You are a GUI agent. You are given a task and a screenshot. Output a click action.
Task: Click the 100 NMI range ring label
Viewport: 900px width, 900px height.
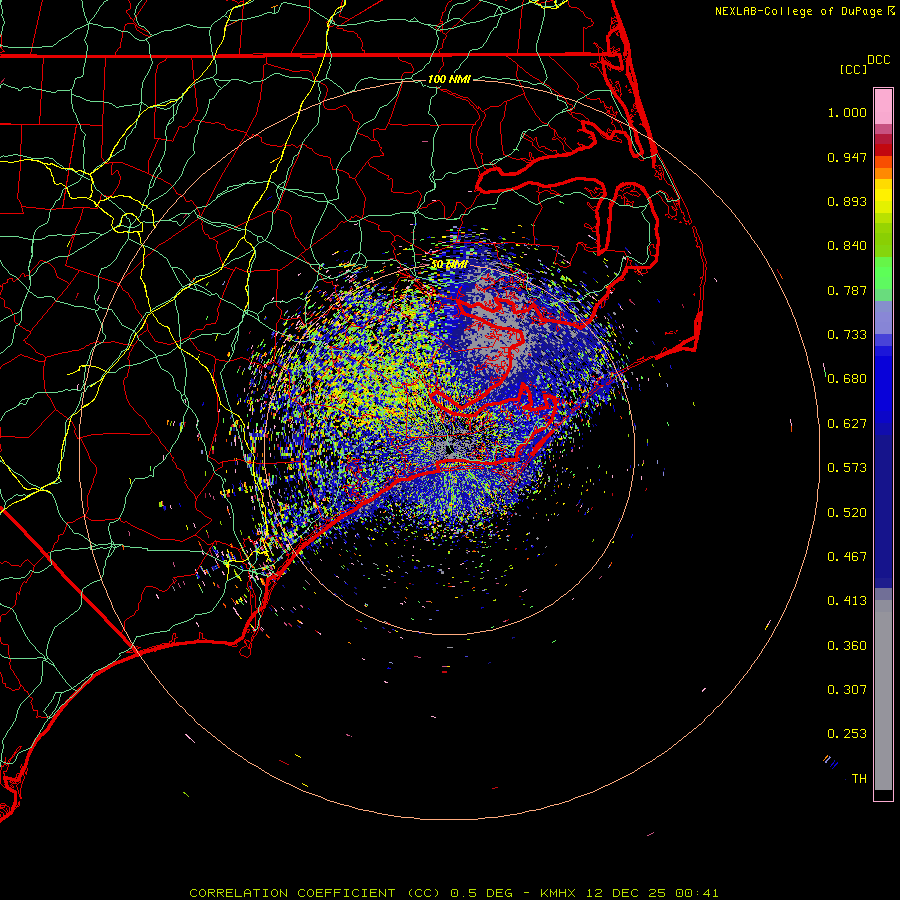(x=449, y=79)
